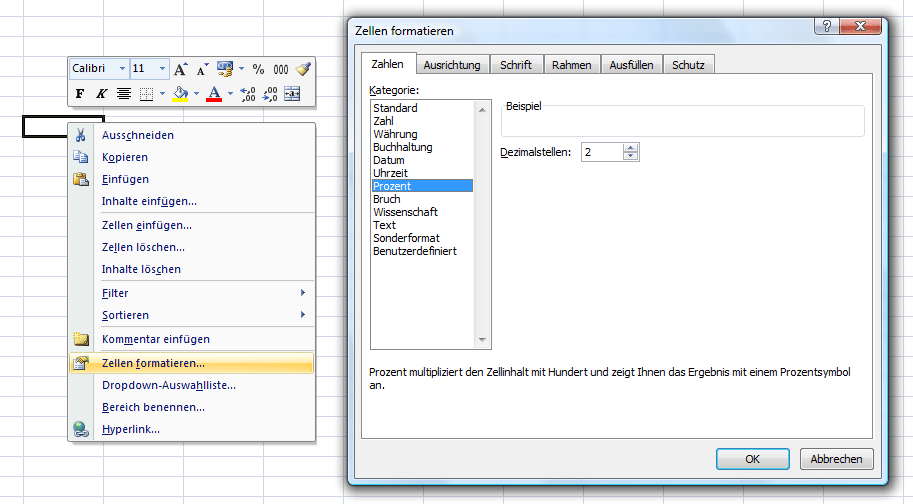Select Prozent in Kategorie list
Viewport: 913px width, 504px height.
422,186
